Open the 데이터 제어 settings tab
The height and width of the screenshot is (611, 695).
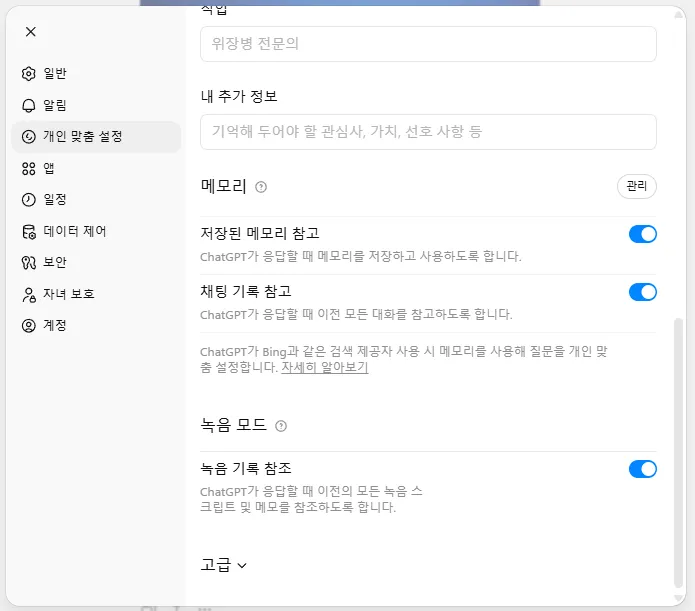[96, 231]
